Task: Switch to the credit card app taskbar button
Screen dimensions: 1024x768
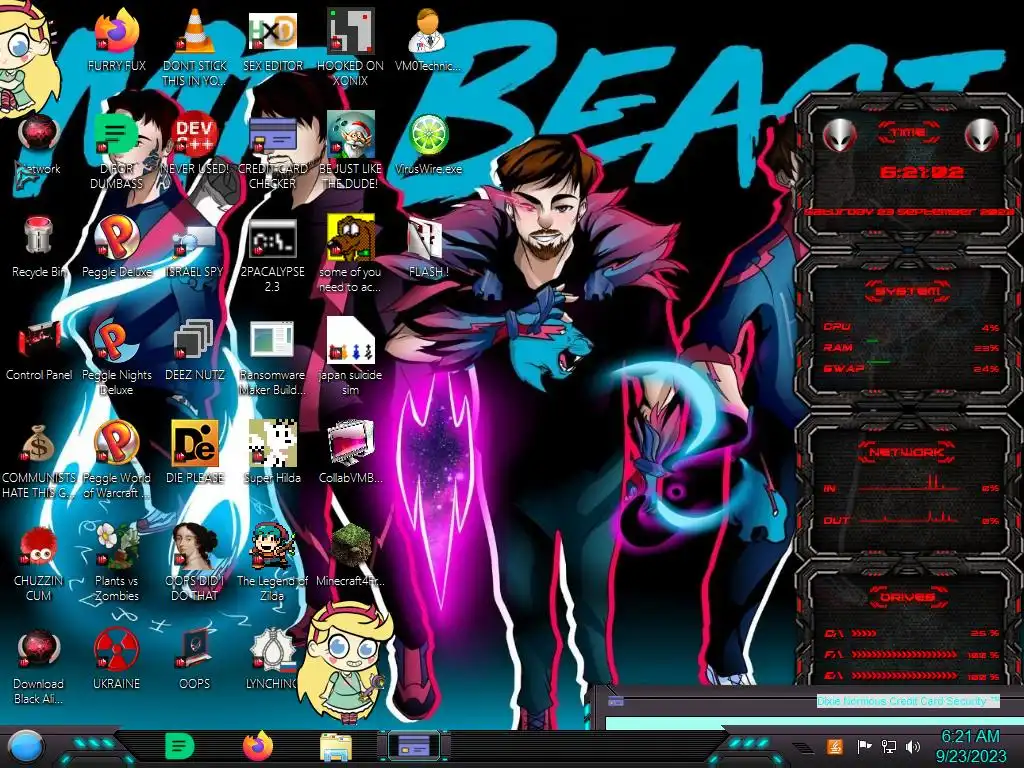Action: click(x=414, y=746)
